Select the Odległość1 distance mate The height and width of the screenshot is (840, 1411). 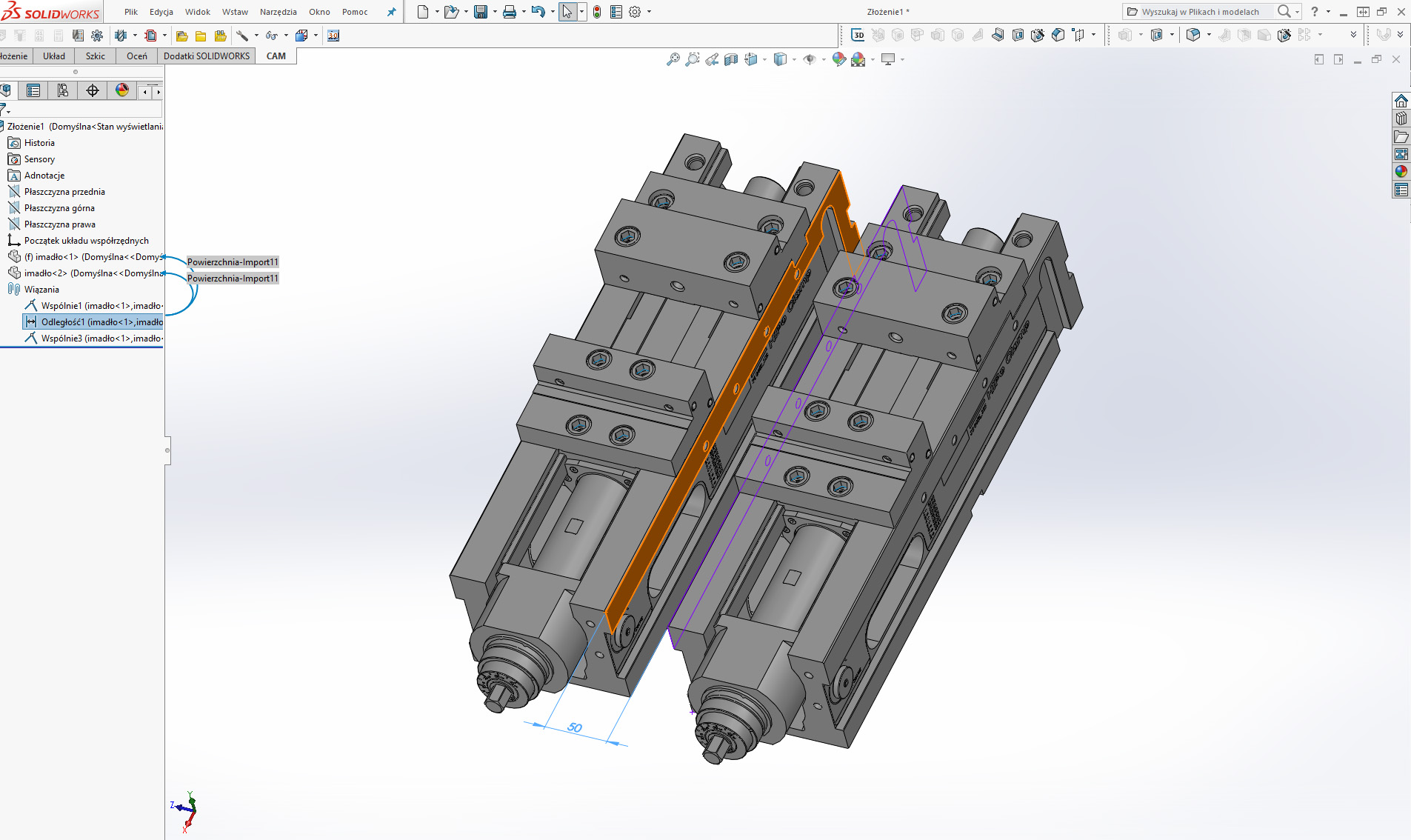[93, 322]
